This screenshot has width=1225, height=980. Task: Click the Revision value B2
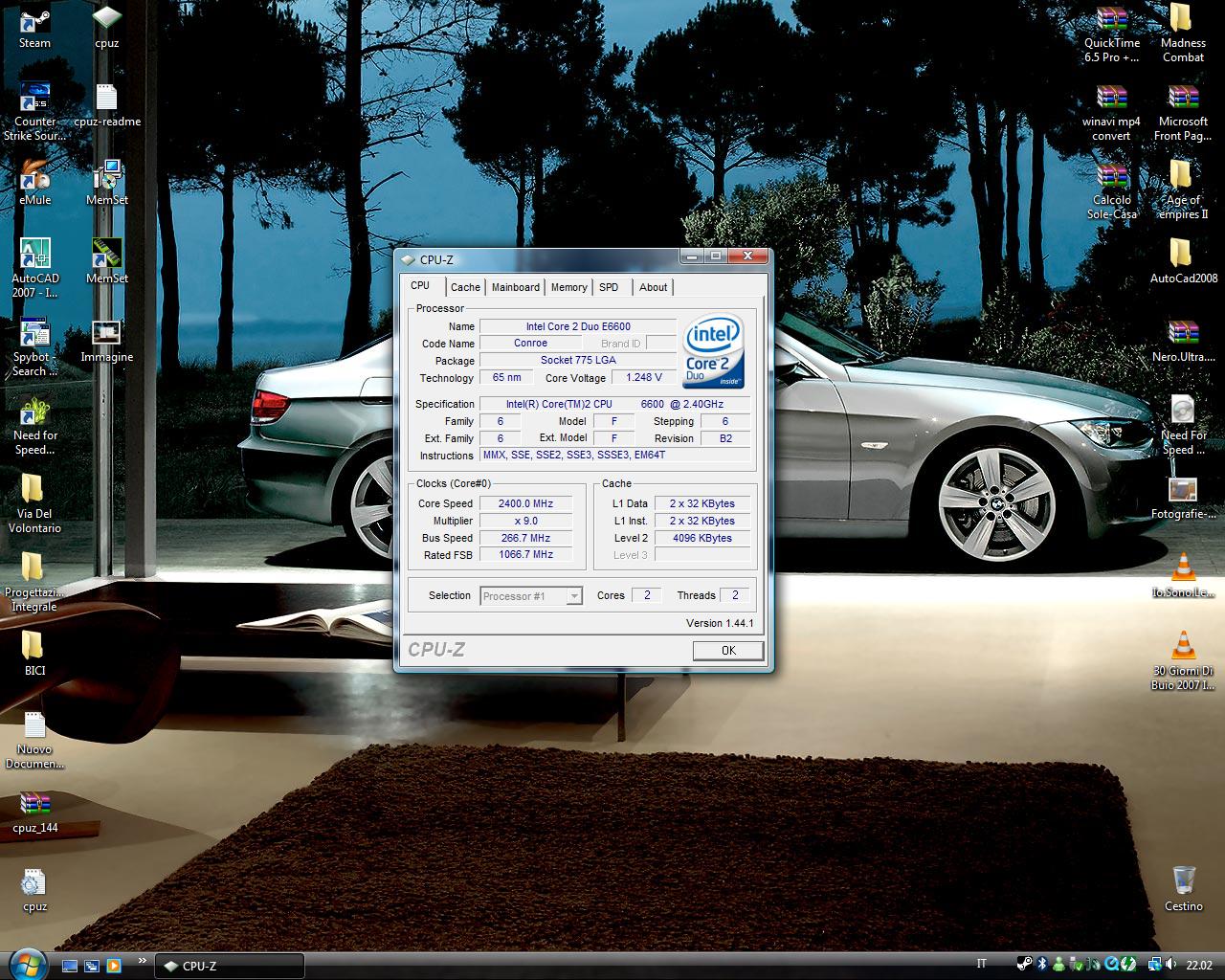point(725,438)
